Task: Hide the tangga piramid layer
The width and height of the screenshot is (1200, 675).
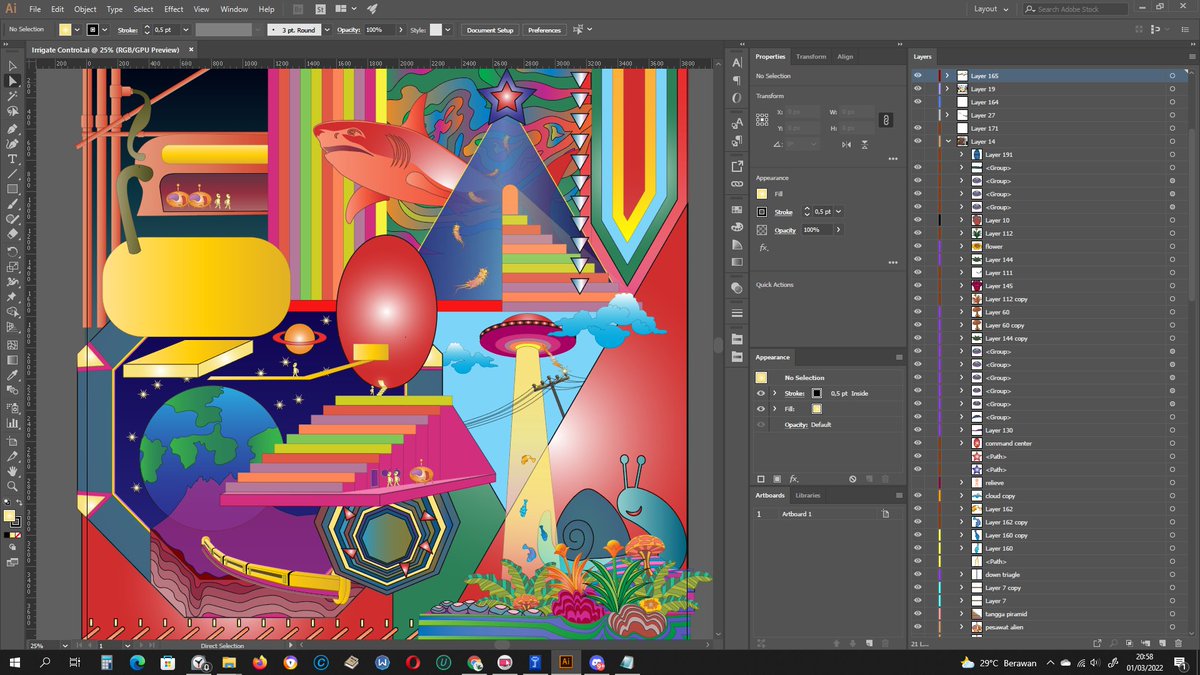Action: click(917, 614)
